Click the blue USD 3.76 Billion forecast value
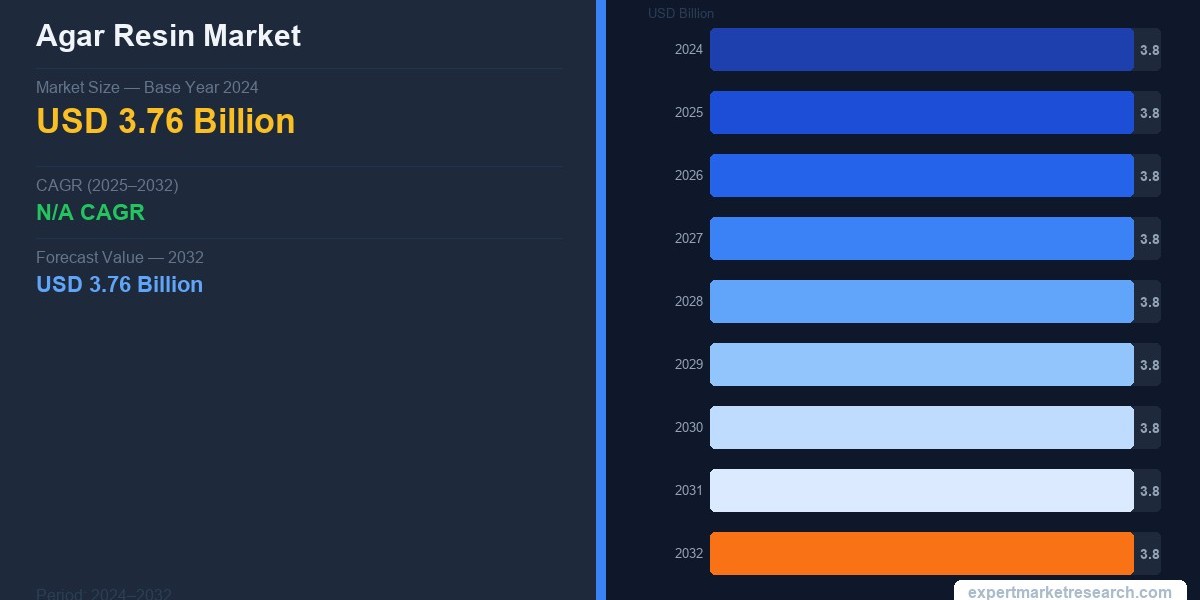Viewport: 1200px width, 600px height. tap(119, 284)
